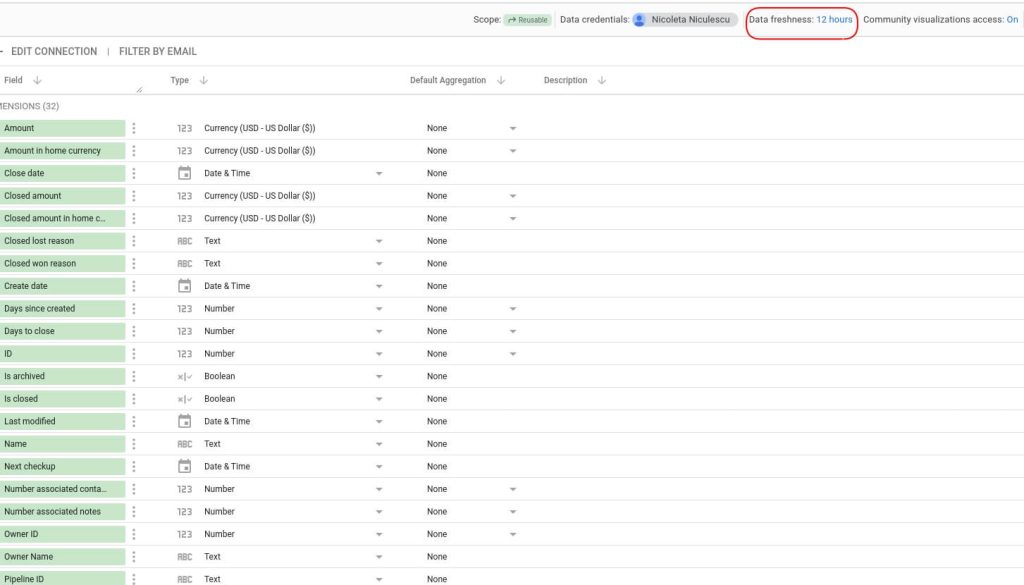This screenshot has width=1024, height=585.
Task: Click the calendar icon for Next checkup
Action: [184, 465]
